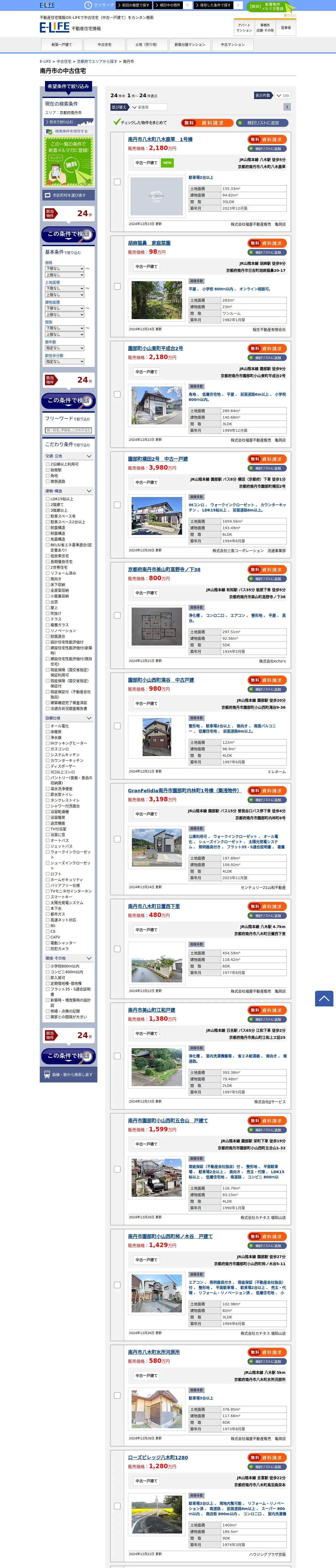The image size is (336, 1568).
Task: Open the 間取 下限なし dropdown
Action: (x=65, y=328)
